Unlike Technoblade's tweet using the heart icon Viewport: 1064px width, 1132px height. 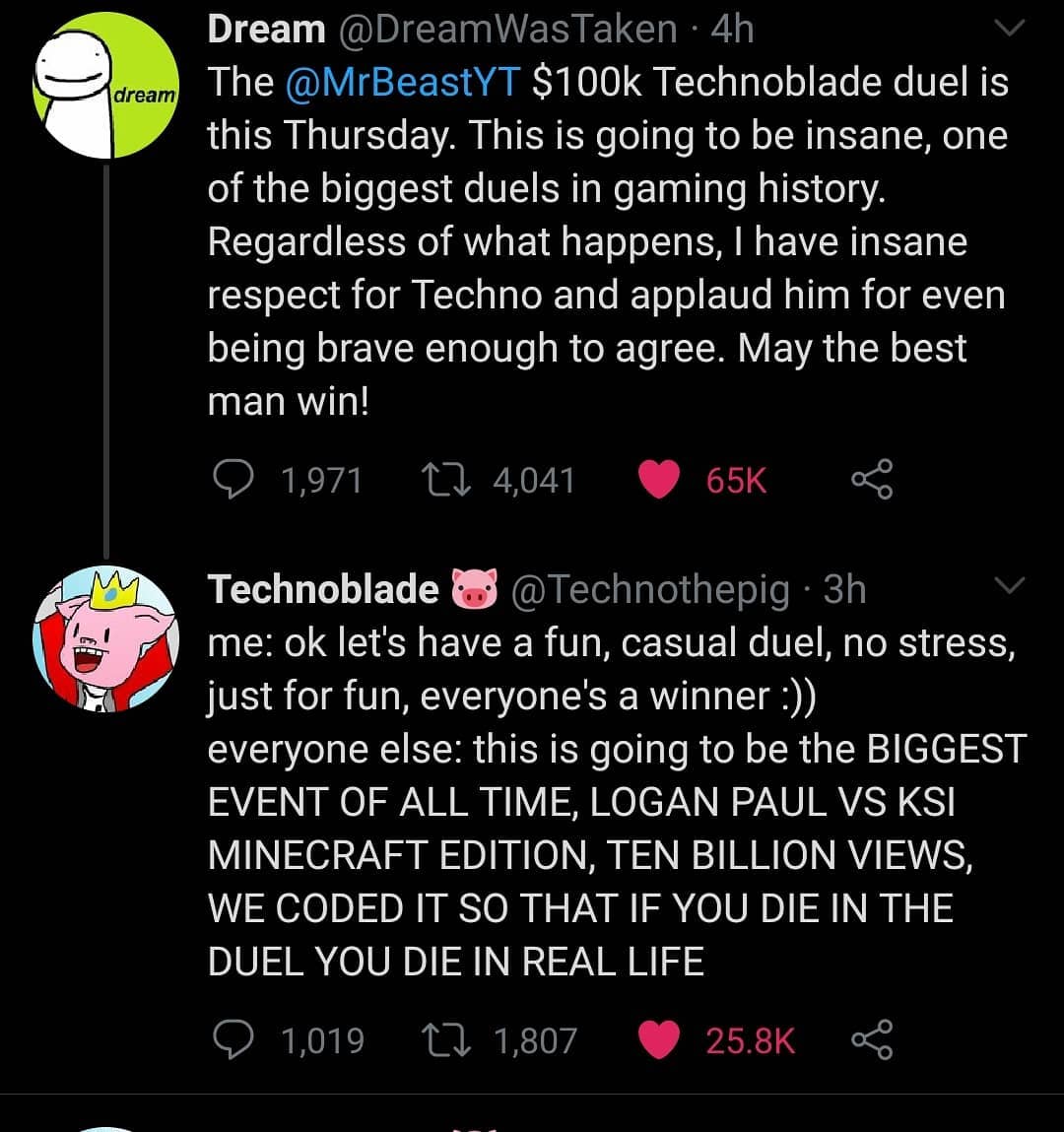(659, 1039)
